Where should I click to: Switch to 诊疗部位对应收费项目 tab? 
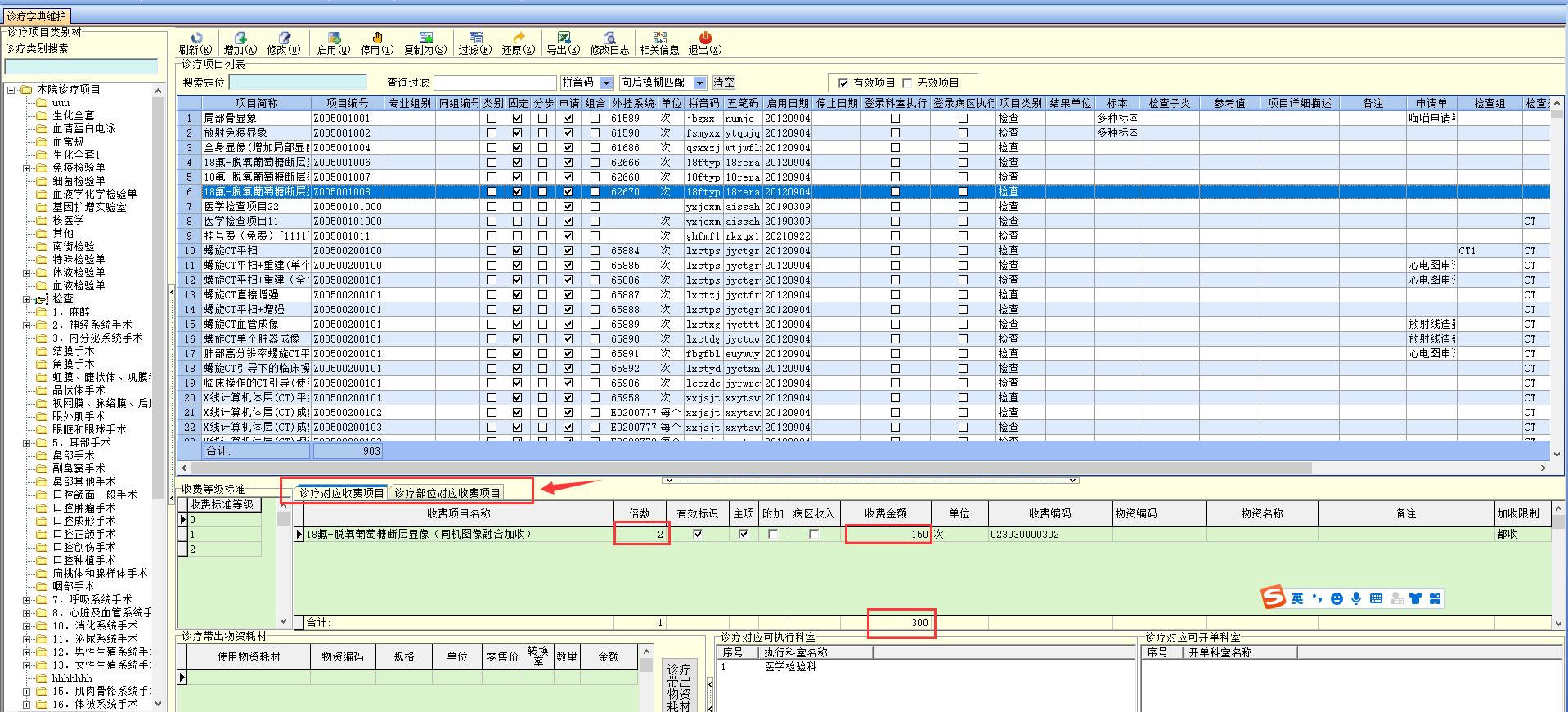click(447, 493)
